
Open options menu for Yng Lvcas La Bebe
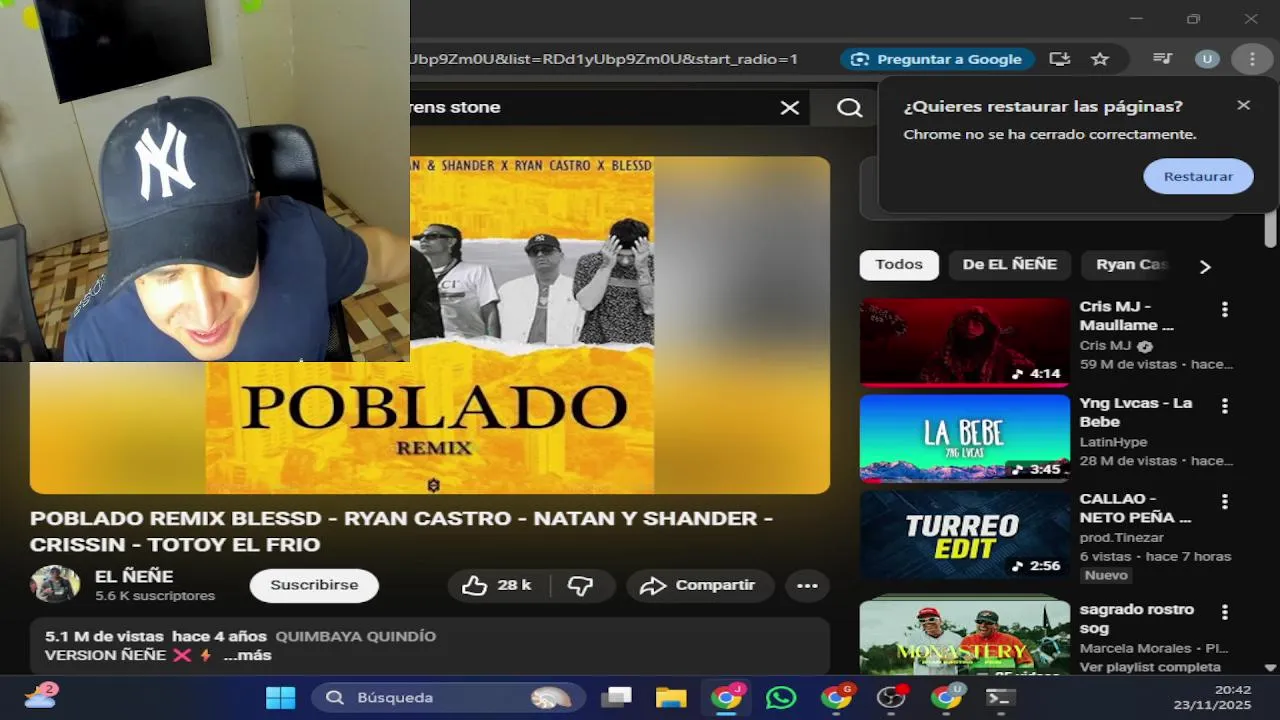point(1224,406)
